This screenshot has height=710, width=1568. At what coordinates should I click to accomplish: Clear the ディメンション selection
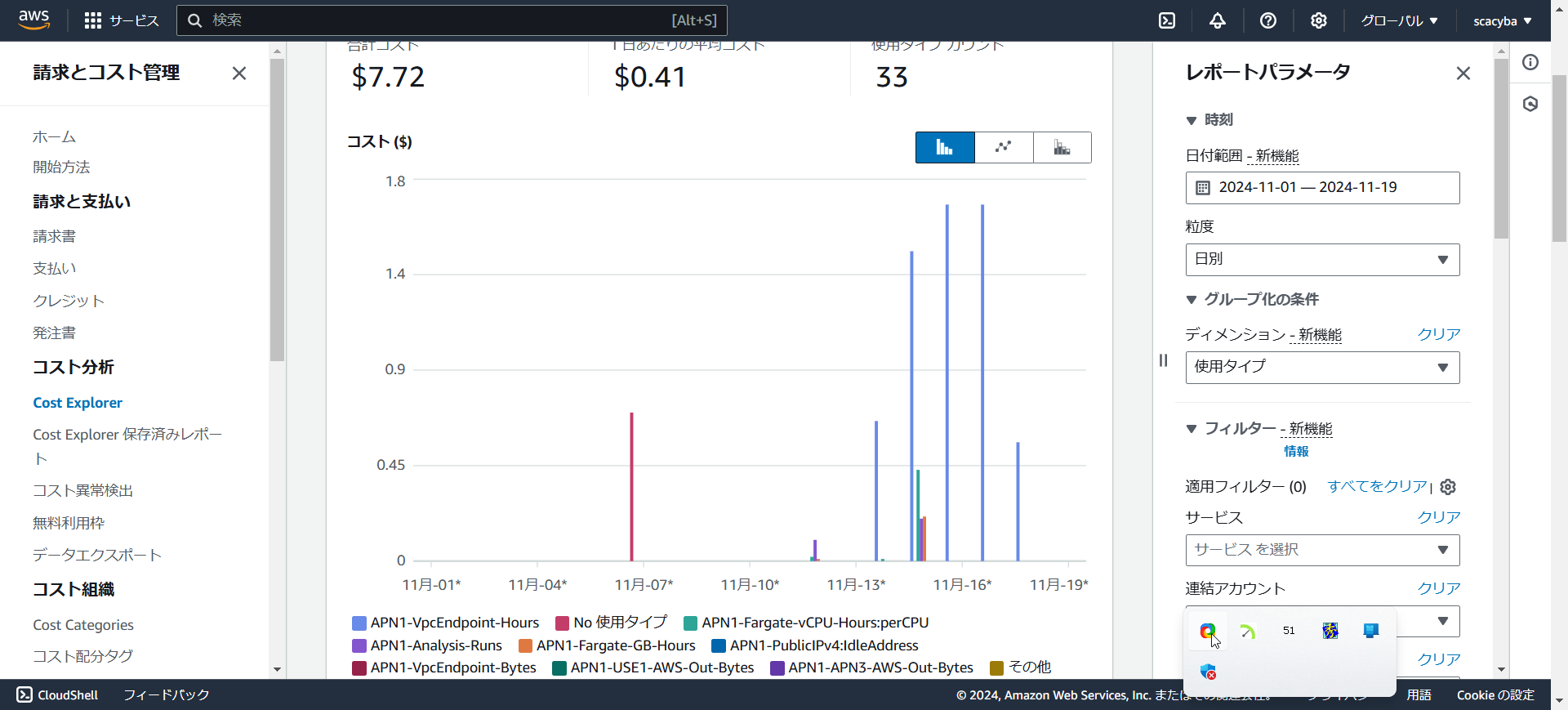1439,334
